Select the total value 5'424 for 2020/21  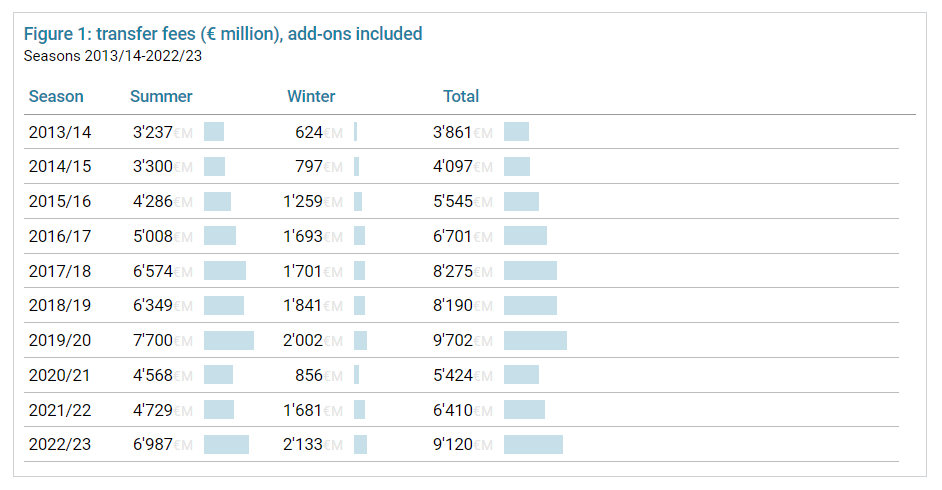[x=453, y=375]
